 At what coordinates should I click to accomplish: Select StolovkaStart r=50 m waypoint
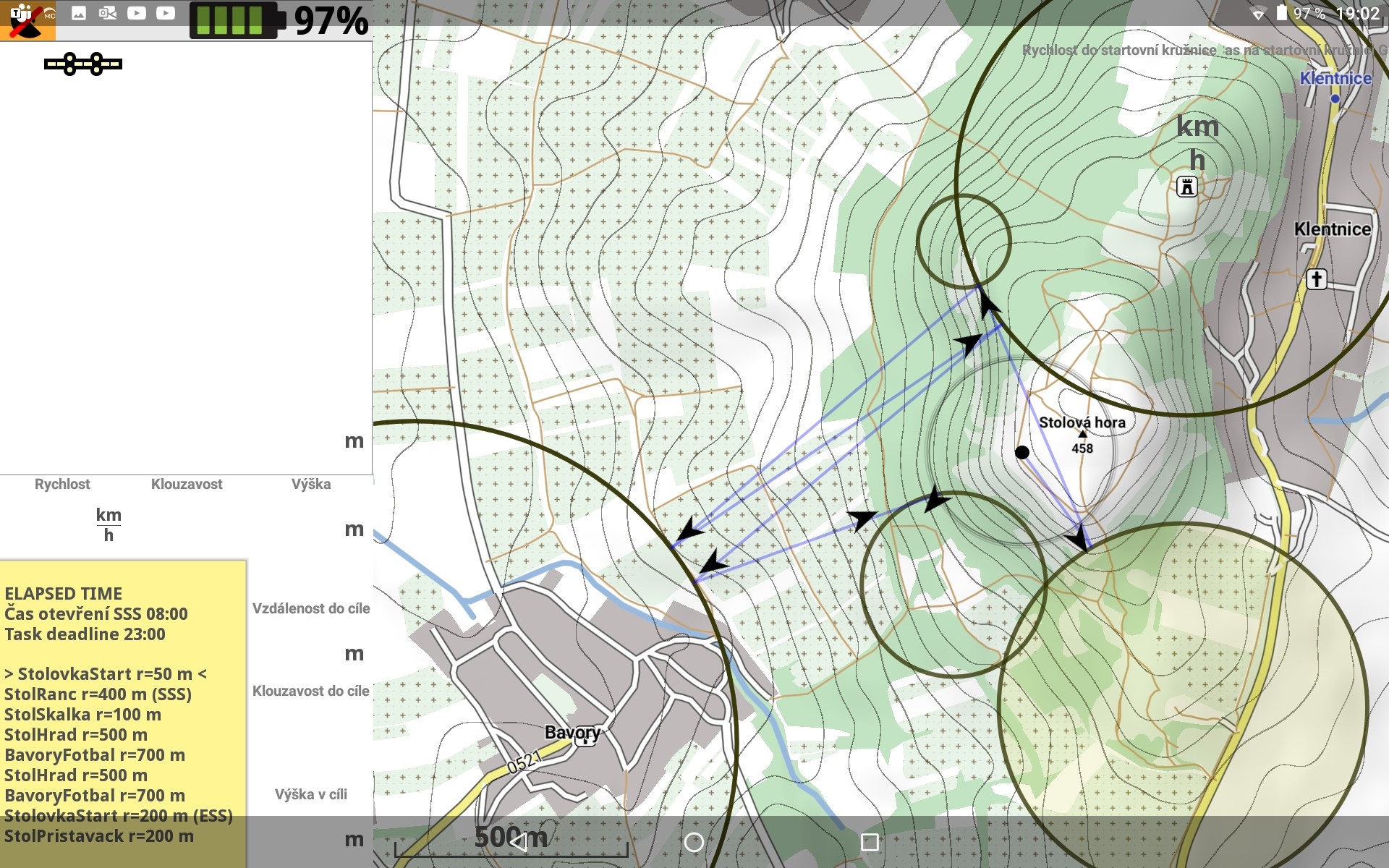pyautogui.click(x=106, y=674)
